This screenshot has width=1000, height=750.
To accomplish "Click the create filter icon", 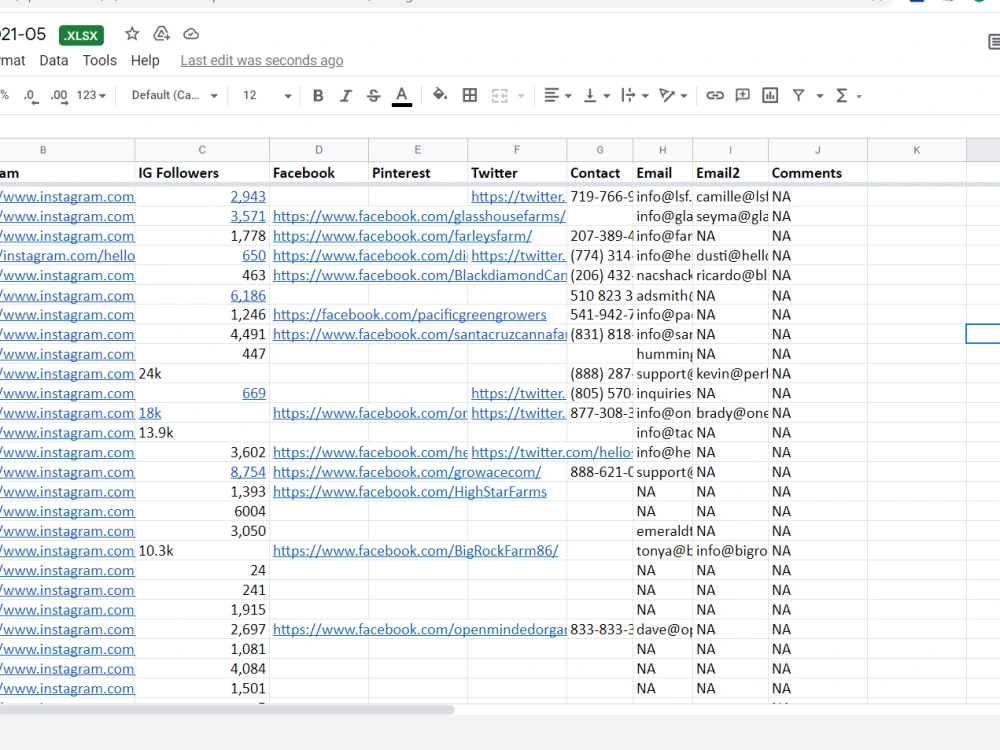I will pos(798,96).
